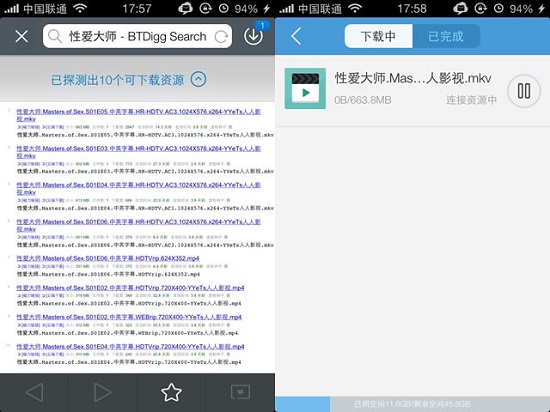Open the S01E02 HDTVrip 720X400 mp4 link
The image size is (550, 412).
tap(130, 288)
